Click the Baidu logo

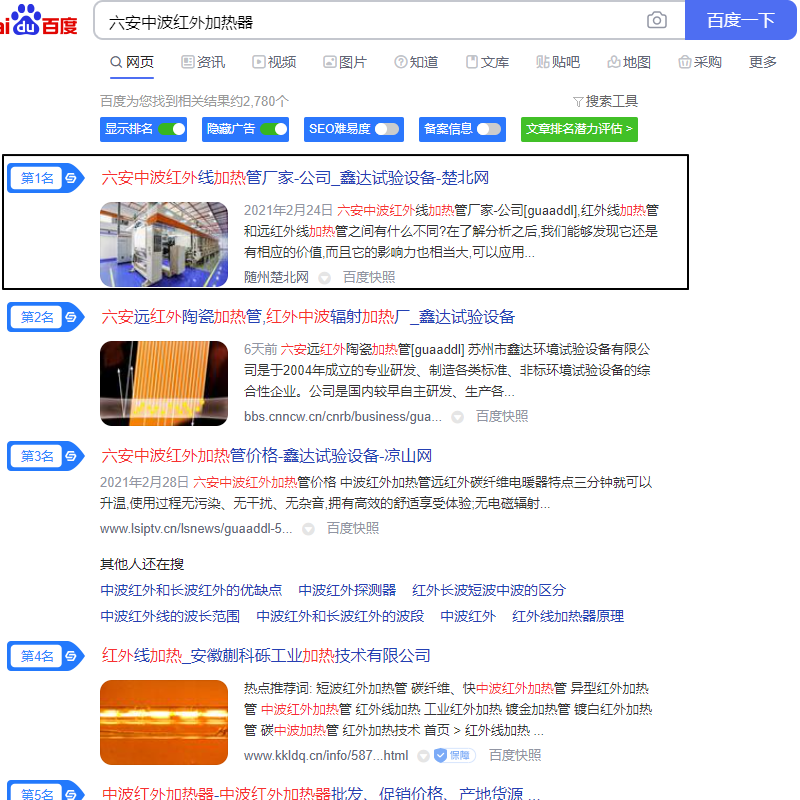coord(38,20)
